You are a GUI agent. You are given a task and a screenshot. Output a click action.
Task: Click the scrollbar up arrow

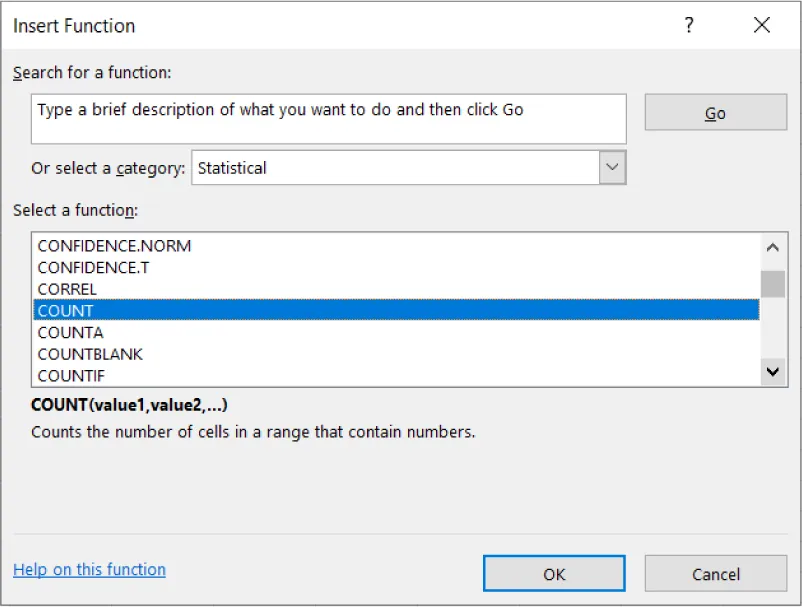(773, 245)
